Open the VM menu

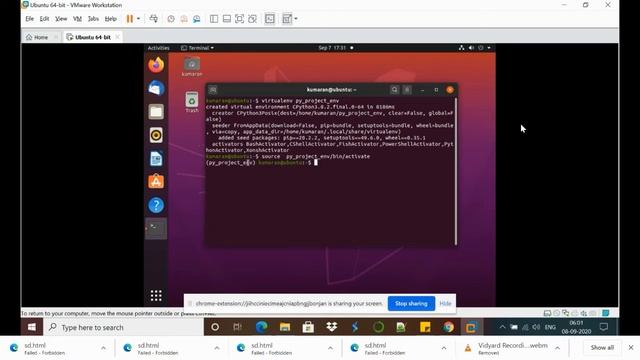(x=77, y=19)
